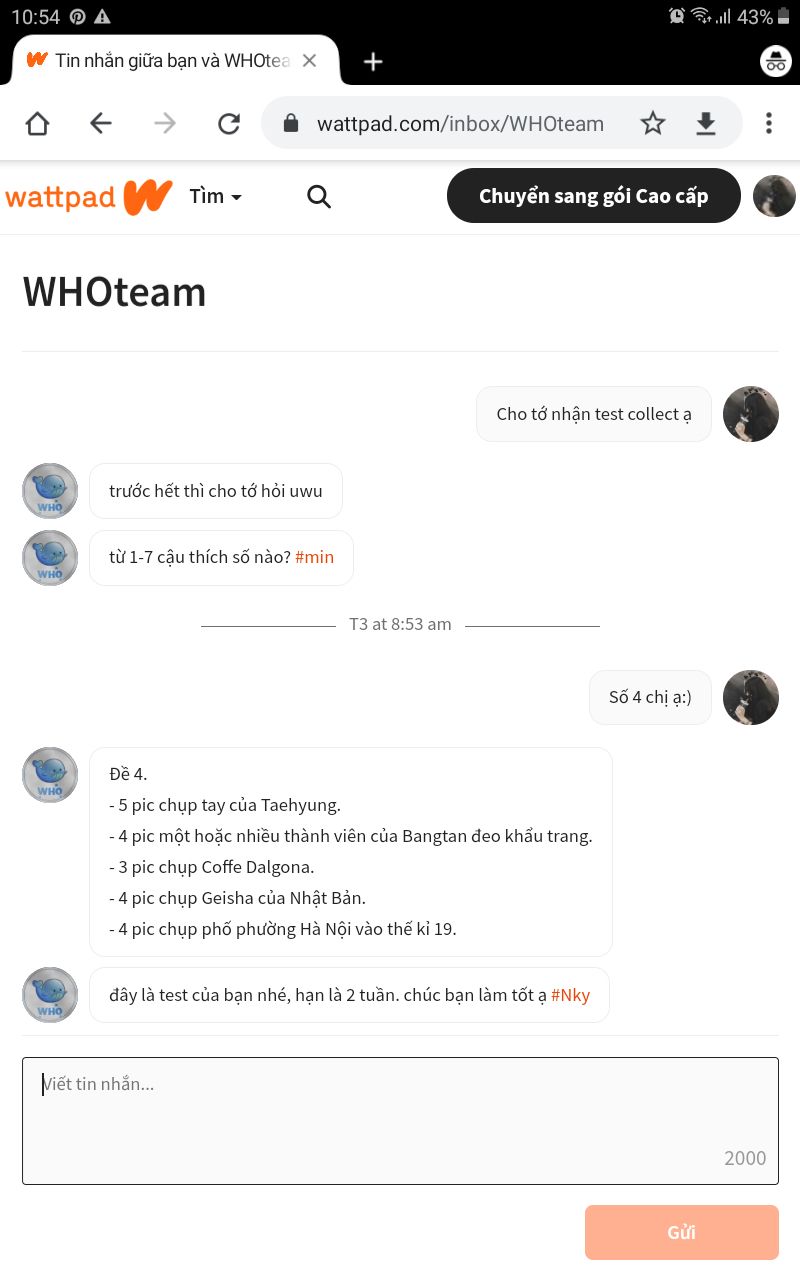Focus the Viết tin nhắn message box
The height and width of the screenshot is (1280, 800).
[400, 1121]
